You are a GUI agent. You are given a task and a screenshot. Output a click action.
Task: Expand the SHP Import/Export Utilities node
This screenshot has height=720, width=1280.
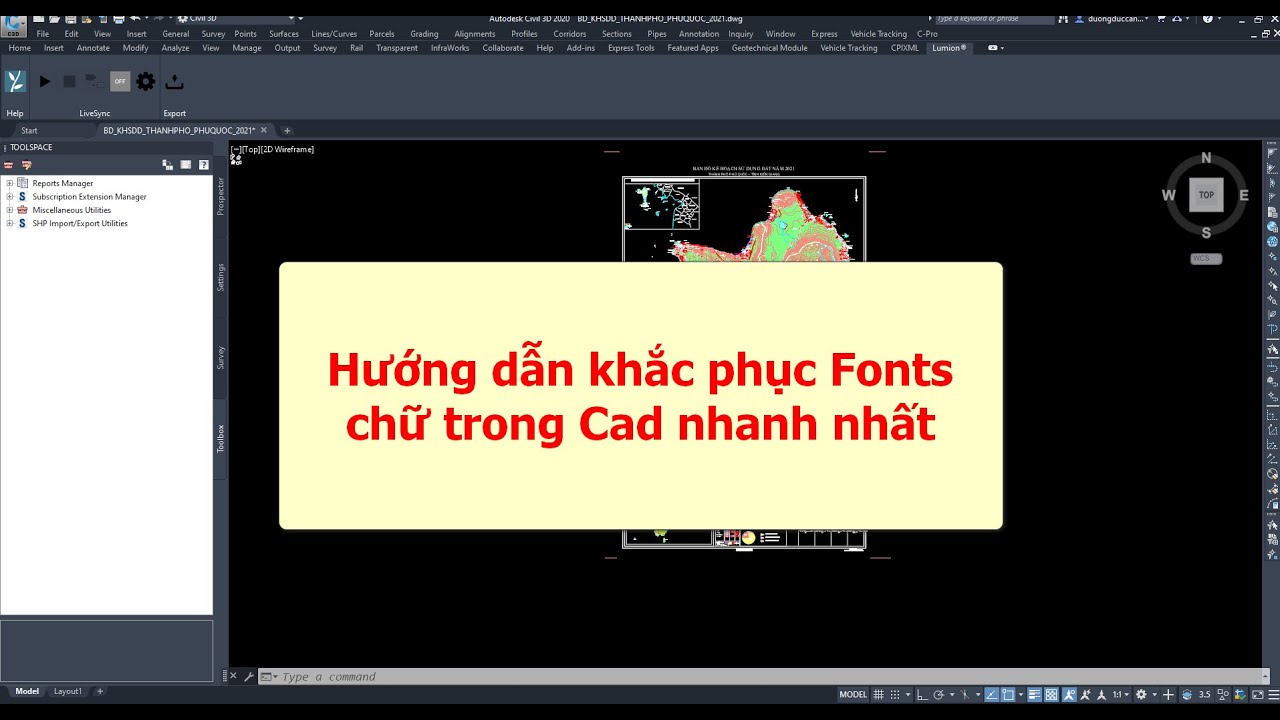[x=9, y=223]
